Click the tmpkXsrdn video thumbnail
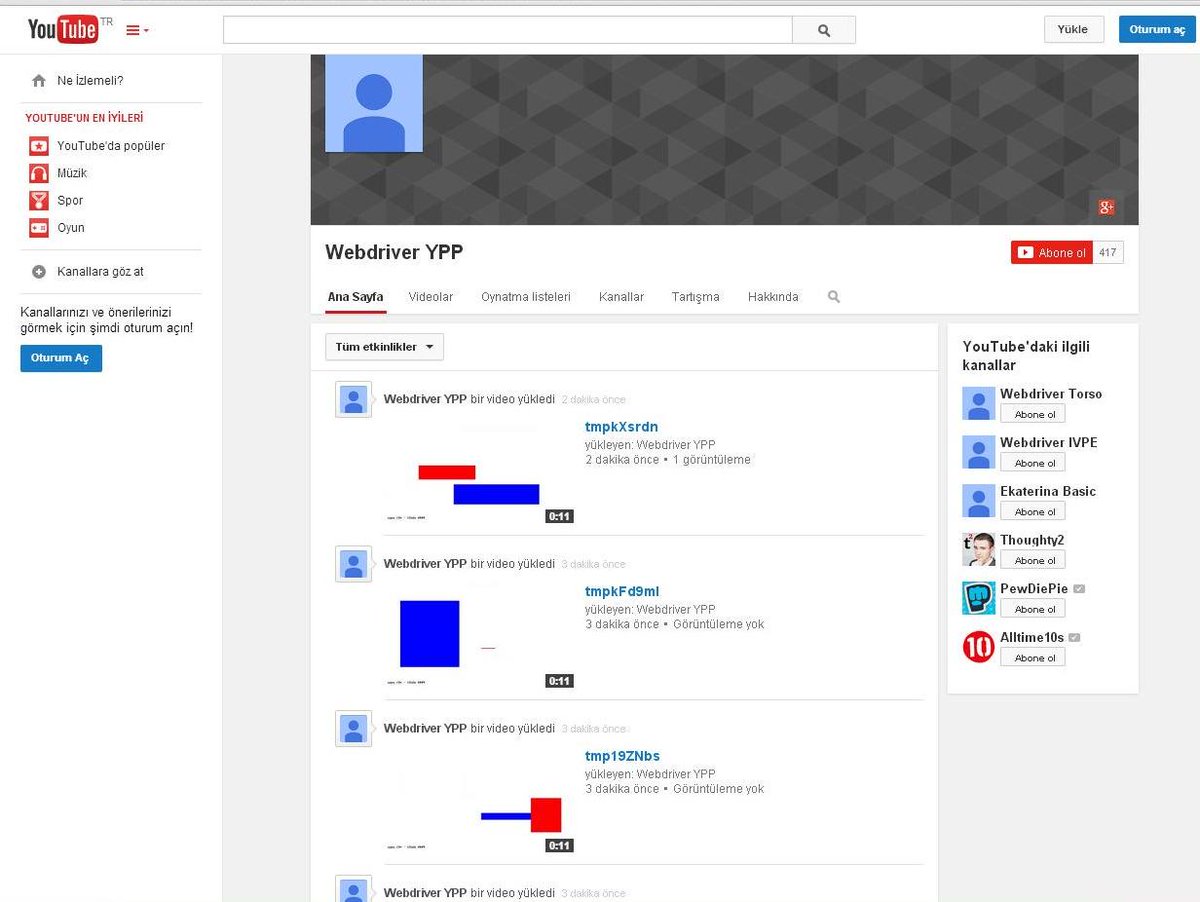Screen dimensions: 1200x902 click(480, 473)
